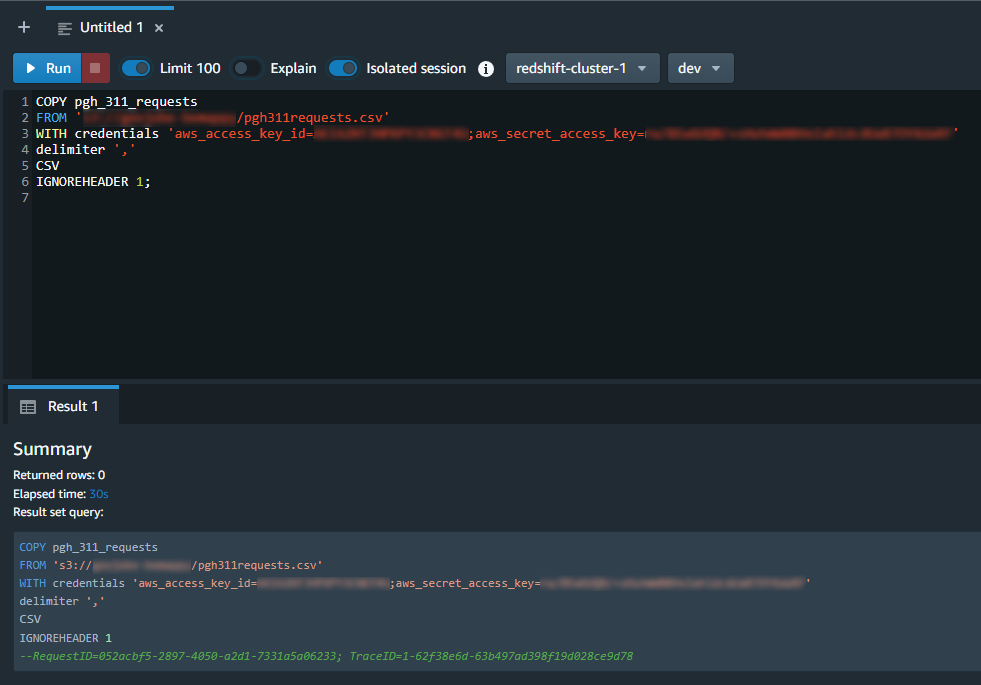Click the table icon on Result 1 tab

pyautogui.click(x=28, y=407)
